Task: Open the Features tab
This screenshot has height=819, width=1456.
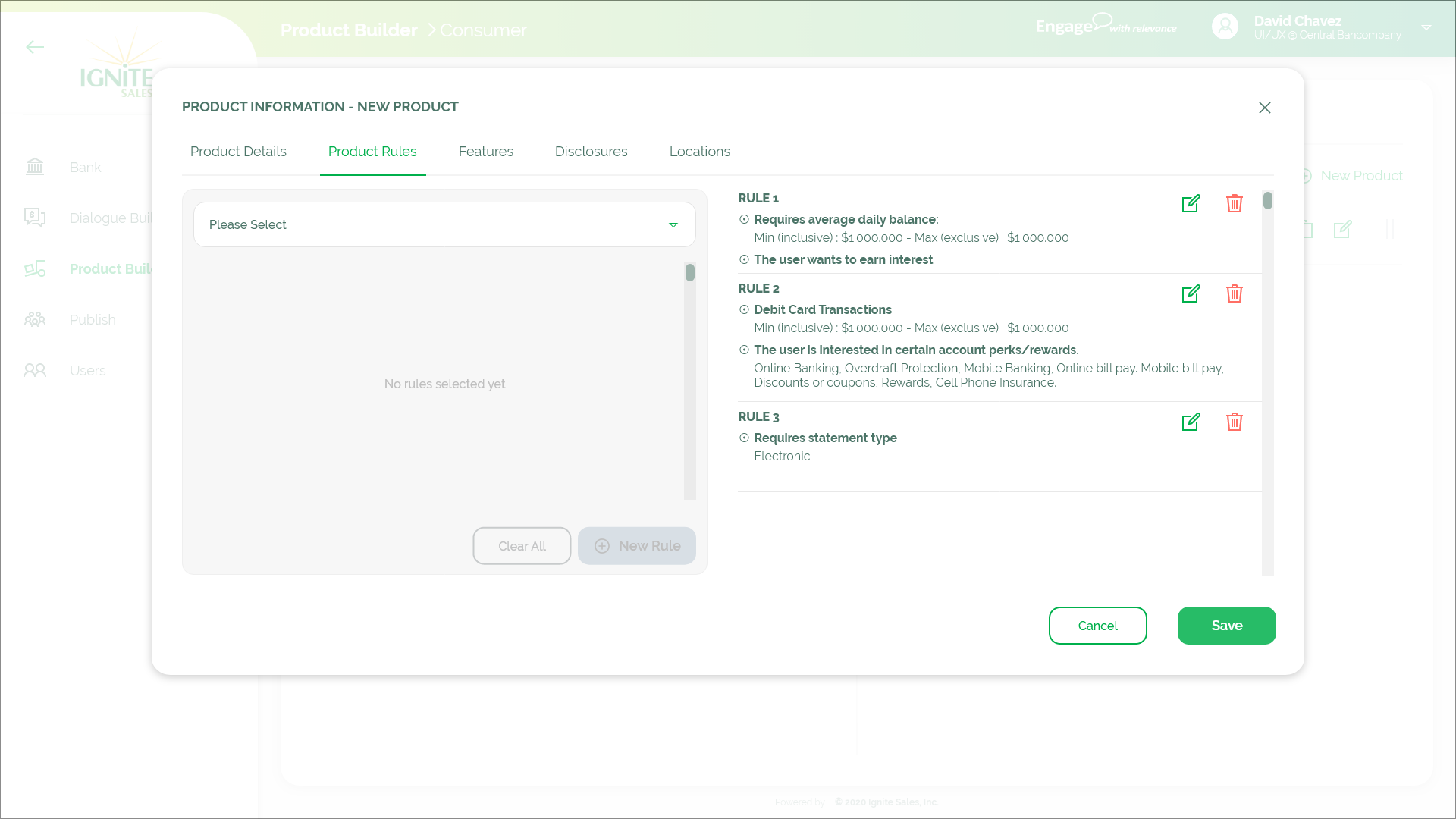Action: click(485, 152)
